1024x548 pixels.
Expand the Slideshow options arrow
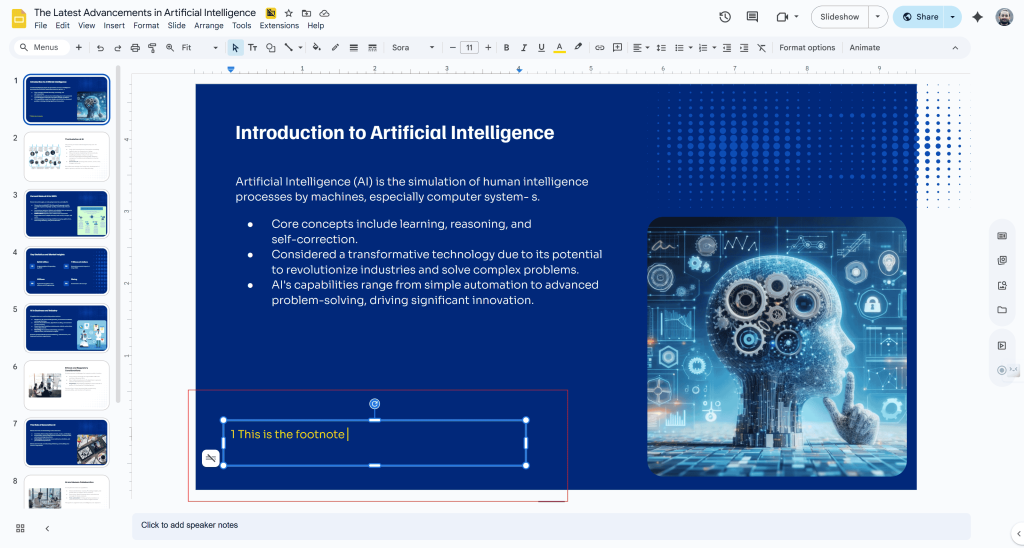click(878, 17)
